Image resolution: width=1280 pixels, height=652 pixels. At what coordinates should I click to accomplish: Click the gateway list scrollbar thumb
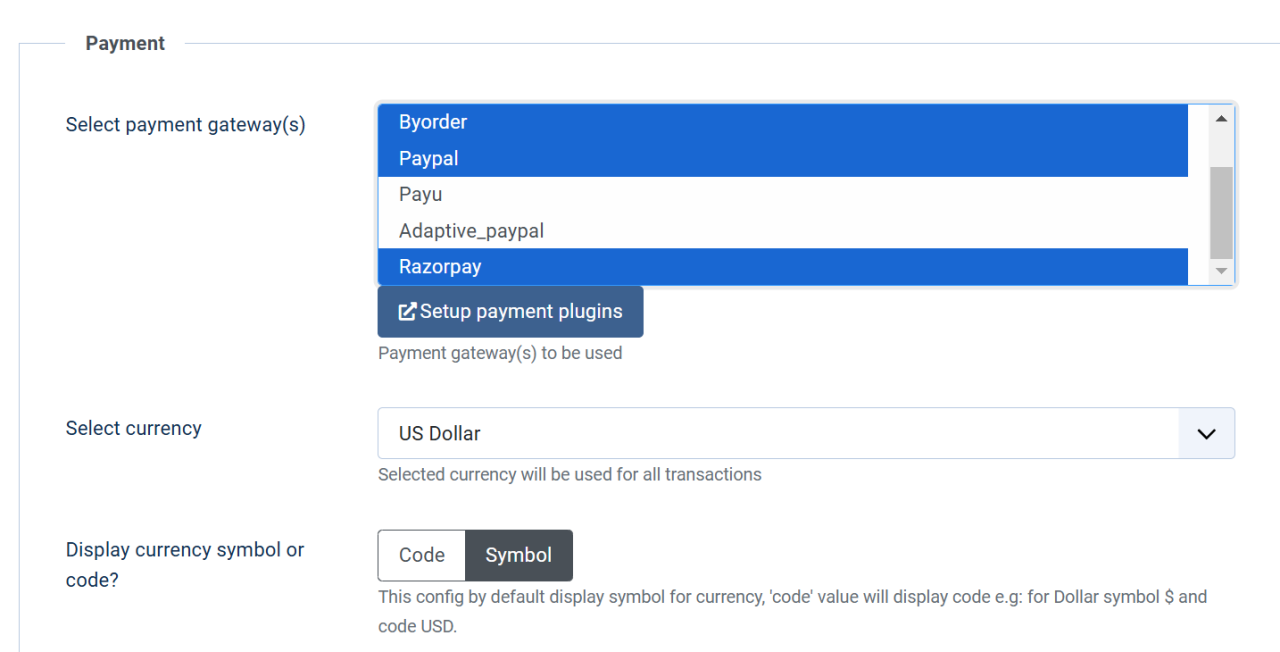(x=1221, y=212)
